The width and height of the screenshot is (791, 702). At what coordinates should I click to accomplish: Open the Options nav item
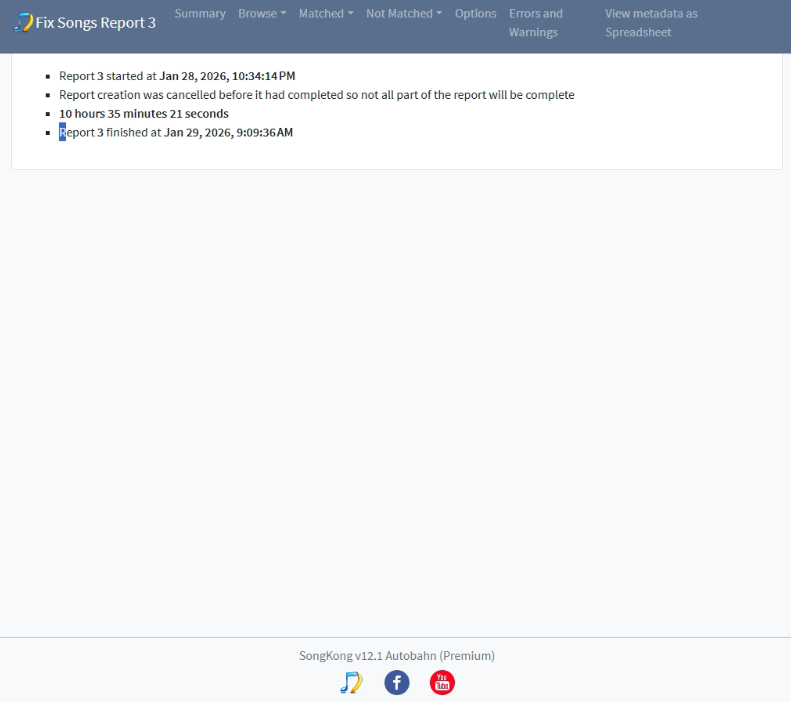(x=475, y=14)
